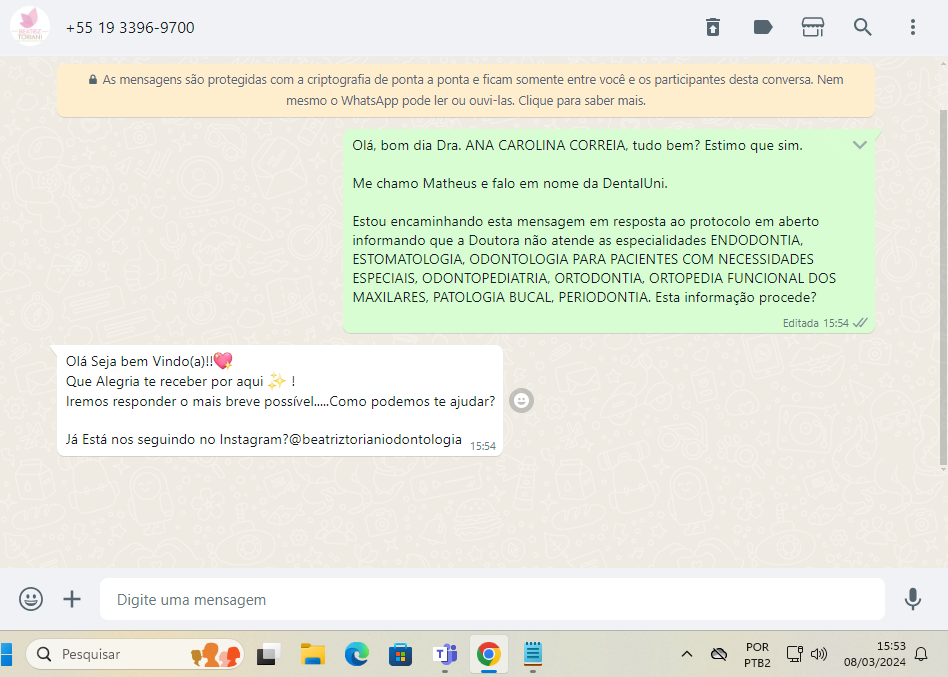The image size is (948, 677).
Task: Open Task View on the taskbar
Action: (x=268, y=654)
